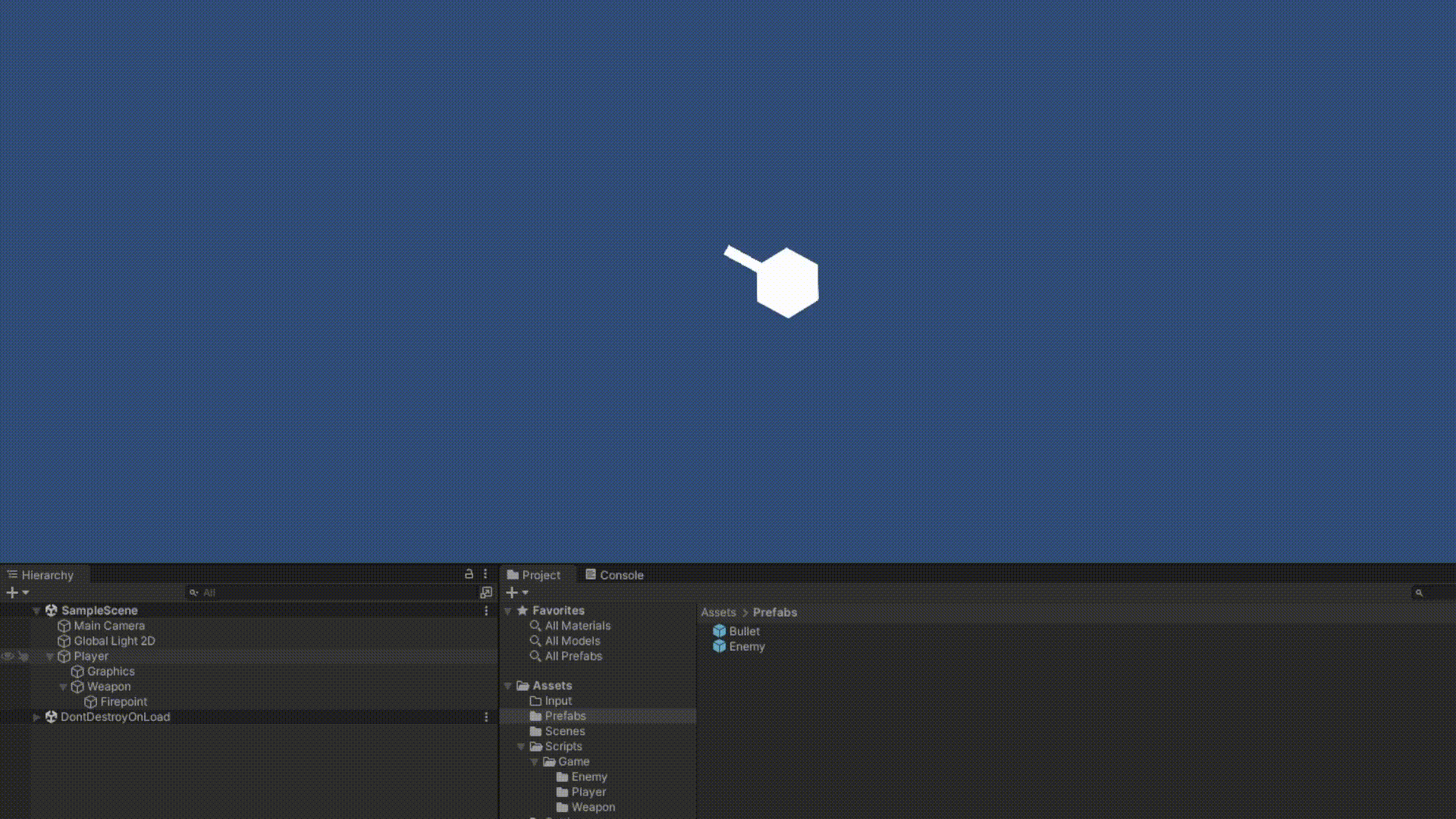Toggle scene picking for Player
The height and width of the screenshot is (819, 1456).
click(22, 656)
